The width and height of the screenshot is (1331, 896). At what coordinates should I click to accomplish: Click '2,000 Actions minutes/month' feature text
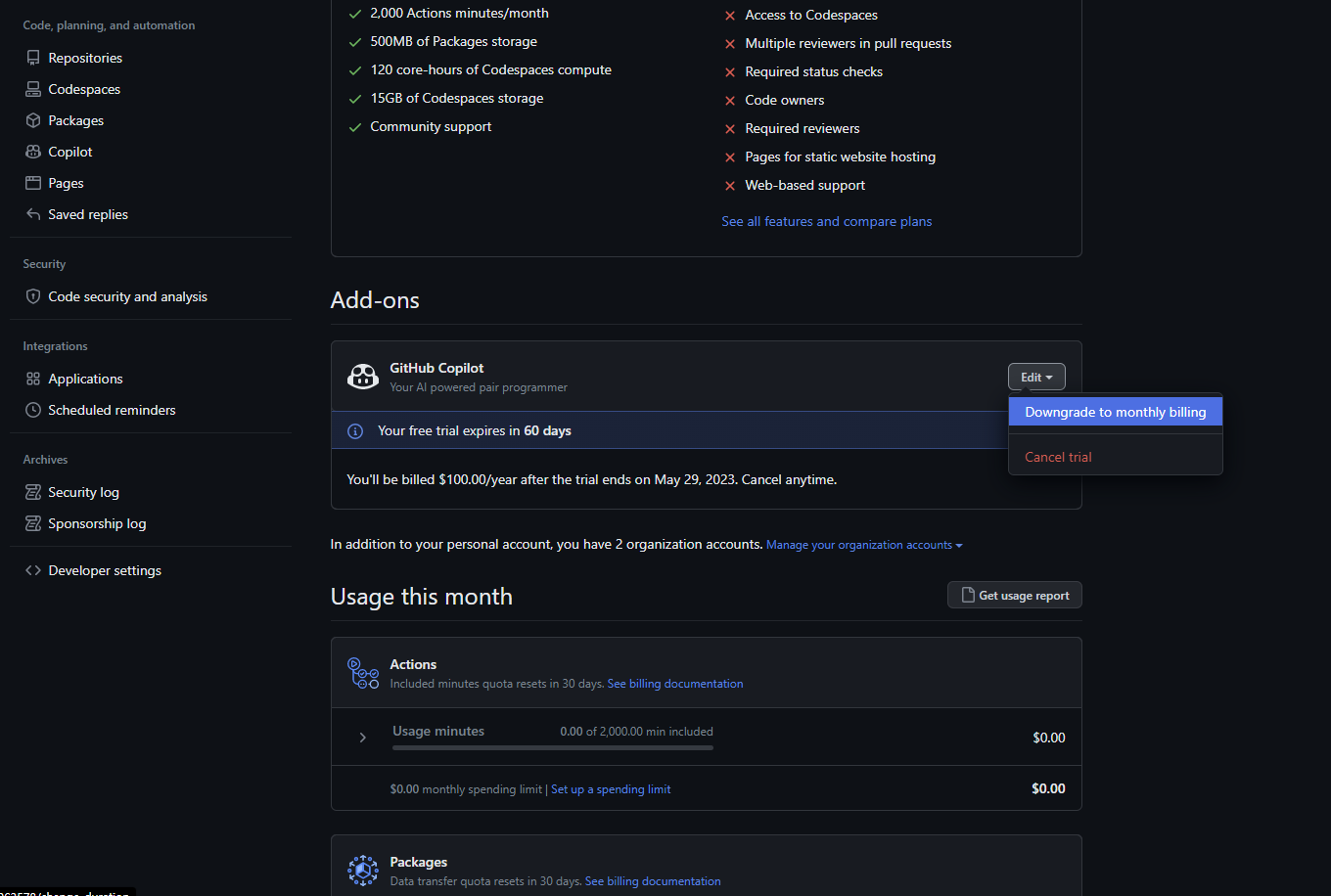pyautogui.click(x=459, y=13)
